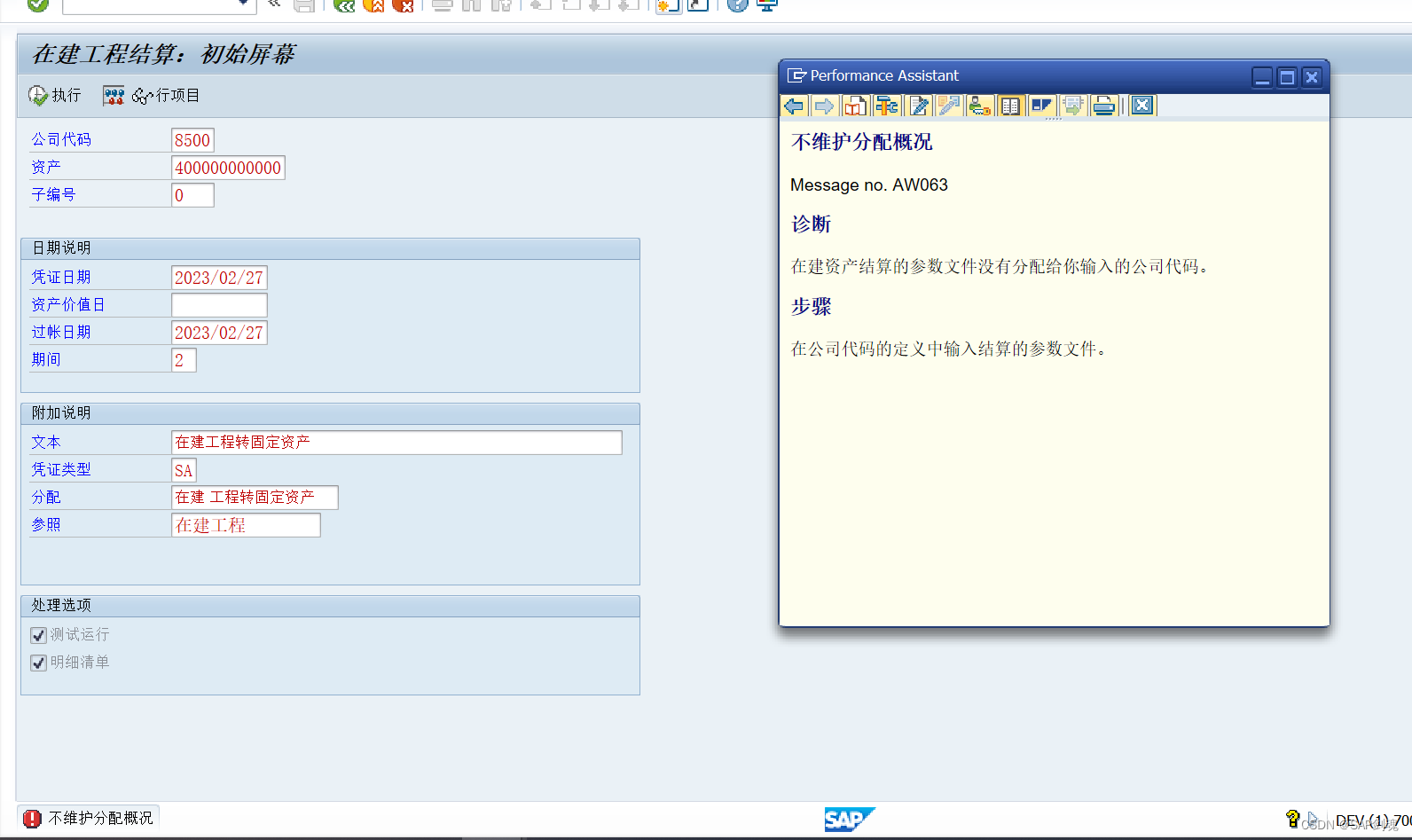Image resolution: width=1412 pixels, height=840 pixels.
Task: Click the 过帐日期 posting date field
Action: click(x=219, y=333)
